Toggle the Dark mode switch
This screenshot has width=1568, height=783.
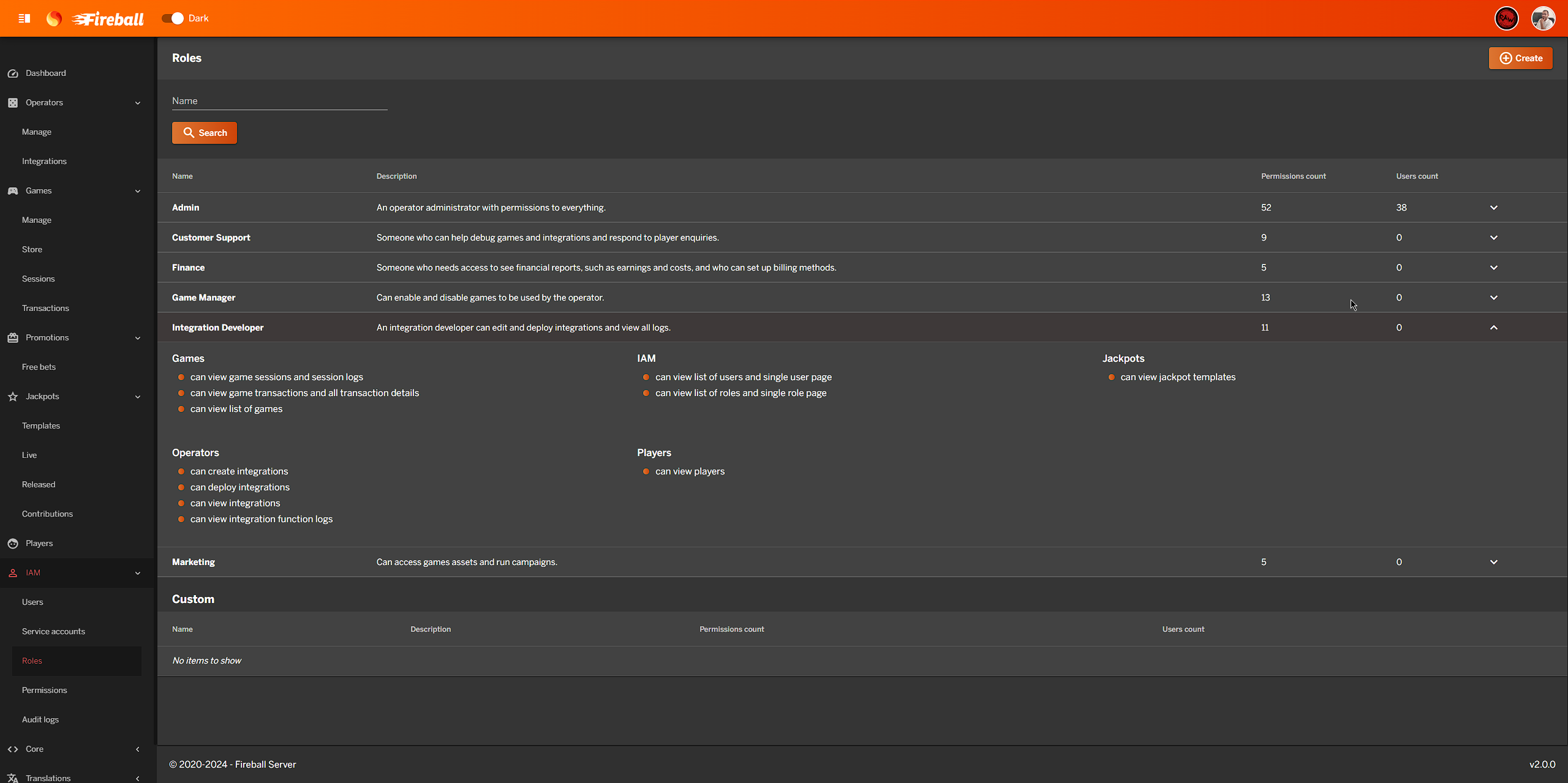tap(173, 18)
